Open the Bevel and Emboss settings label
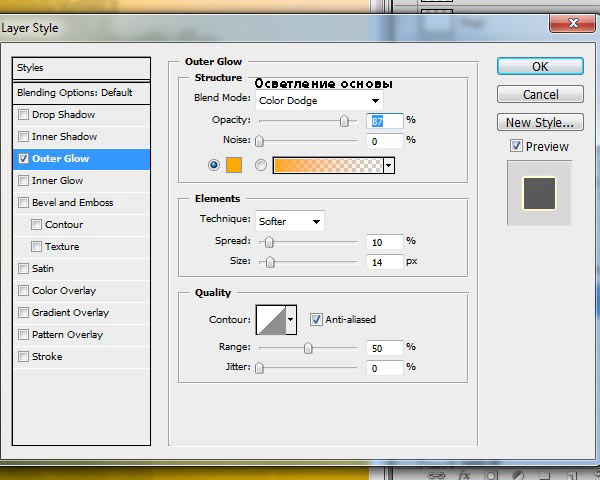The image size is (600, 480). pyautogui.click(x=73, y=202)
